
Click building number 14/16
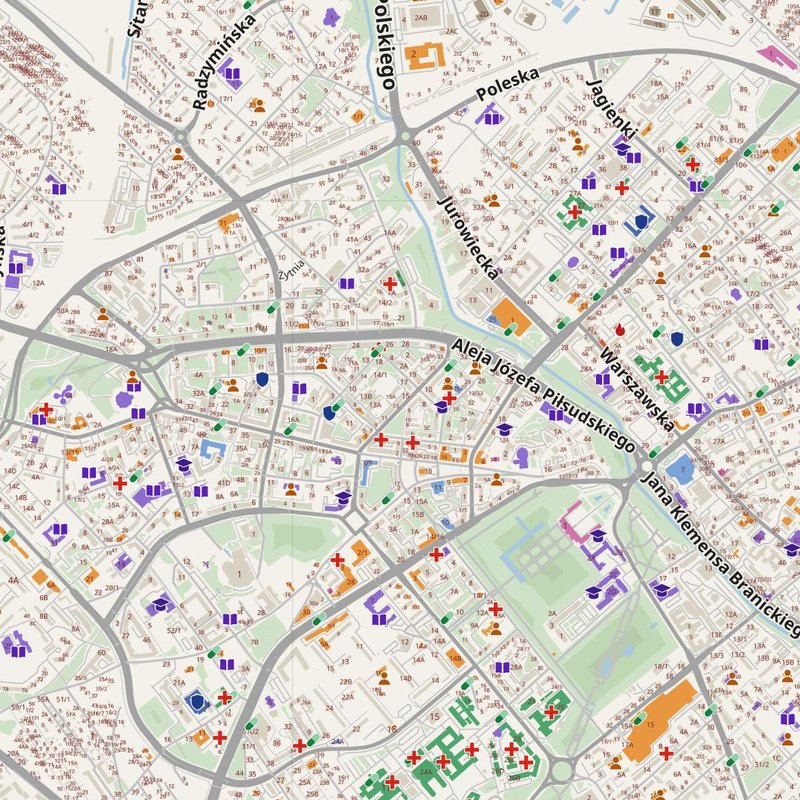coord(435,537)
